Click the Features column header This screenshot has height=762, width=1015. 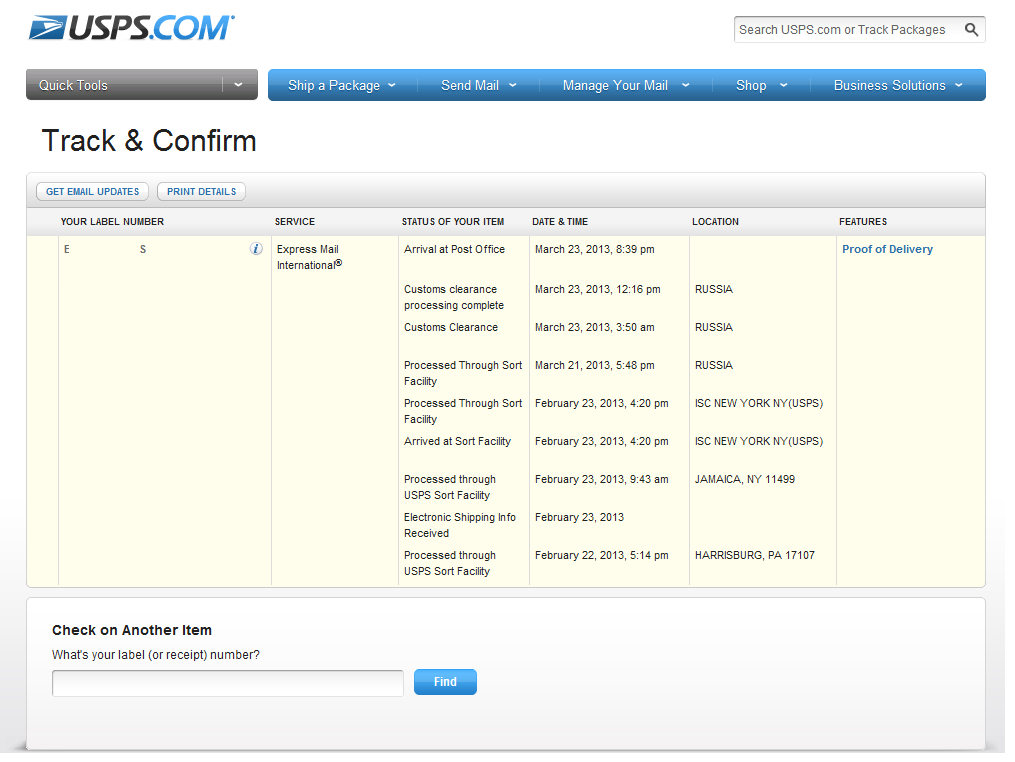[x=863, y=221]
